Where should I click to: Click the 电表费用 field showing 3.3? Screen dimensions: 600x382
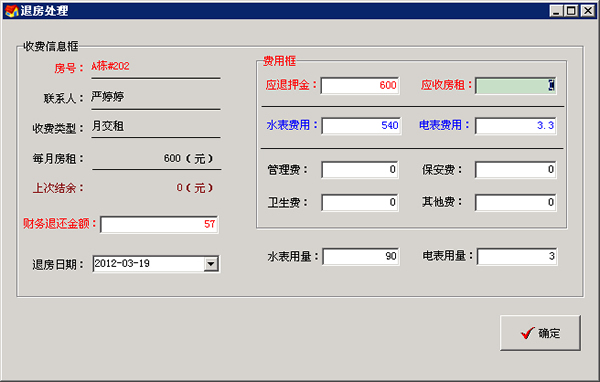click(515, 126)
